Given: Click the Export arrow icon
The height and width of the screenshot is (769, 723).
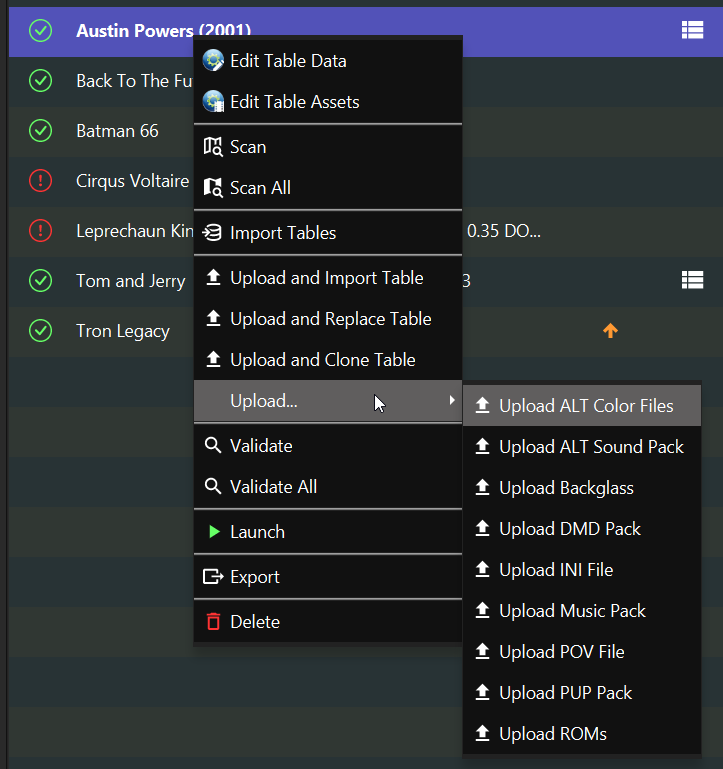Looking at the screenshot, I should (213, 577).
